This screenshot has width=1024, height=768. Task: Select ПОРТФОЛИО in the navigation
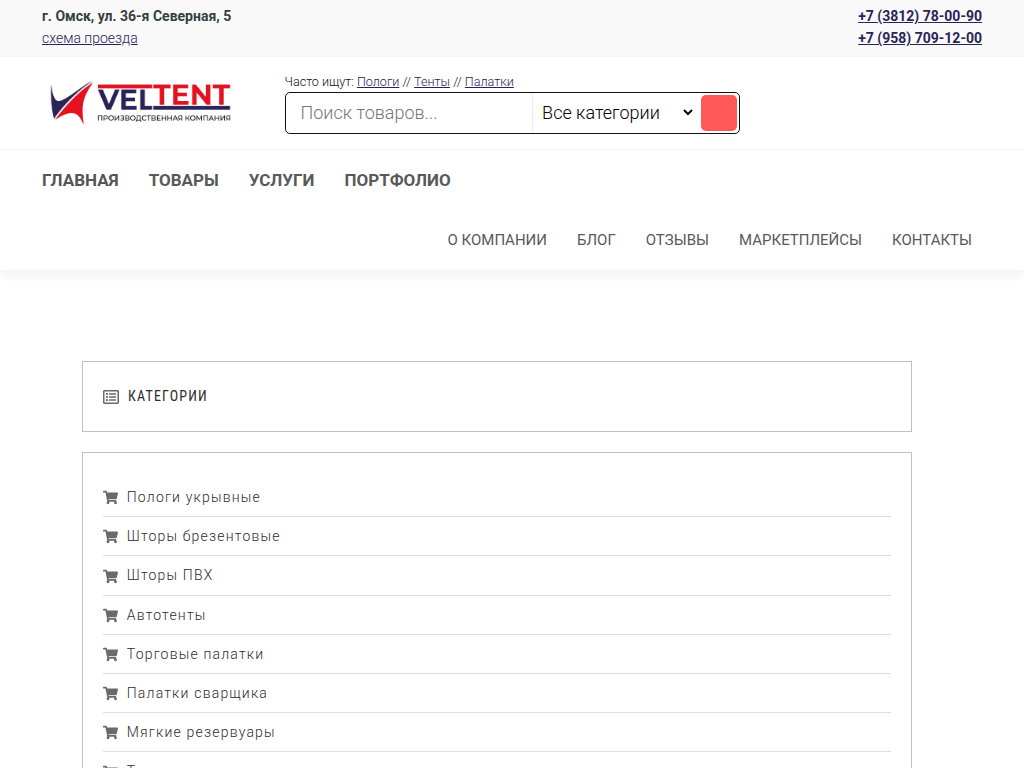click(x=397, y=180)
